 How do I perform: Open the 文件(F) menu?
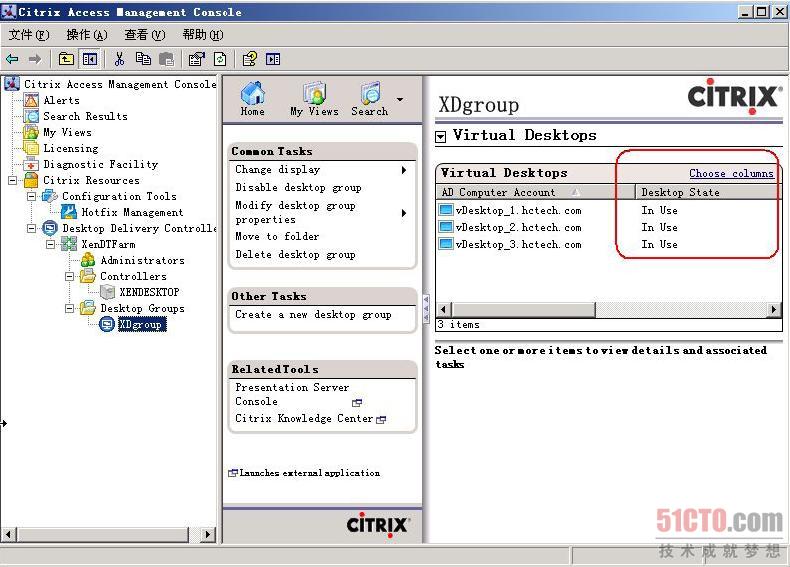[x=29, y=35]
